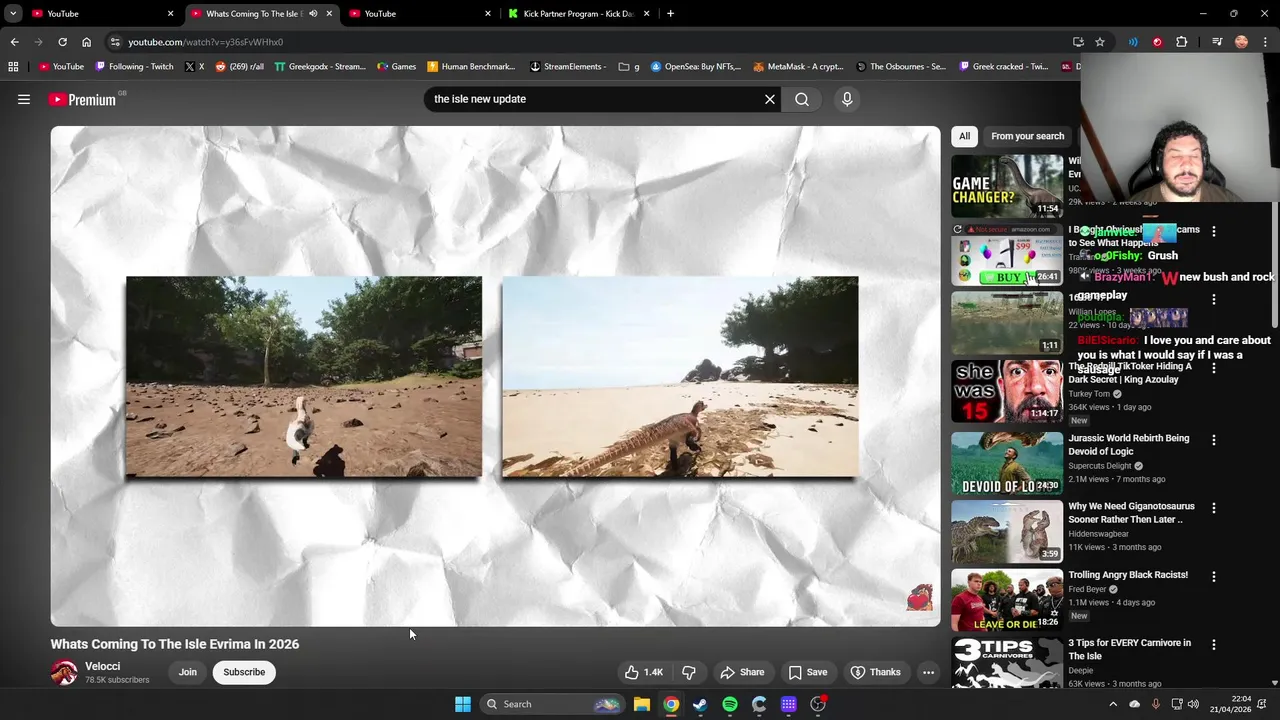Open options menu for 3 Tips video
The height and width of the screenshot is (720, 1280).
click(x=1214, y=645)
